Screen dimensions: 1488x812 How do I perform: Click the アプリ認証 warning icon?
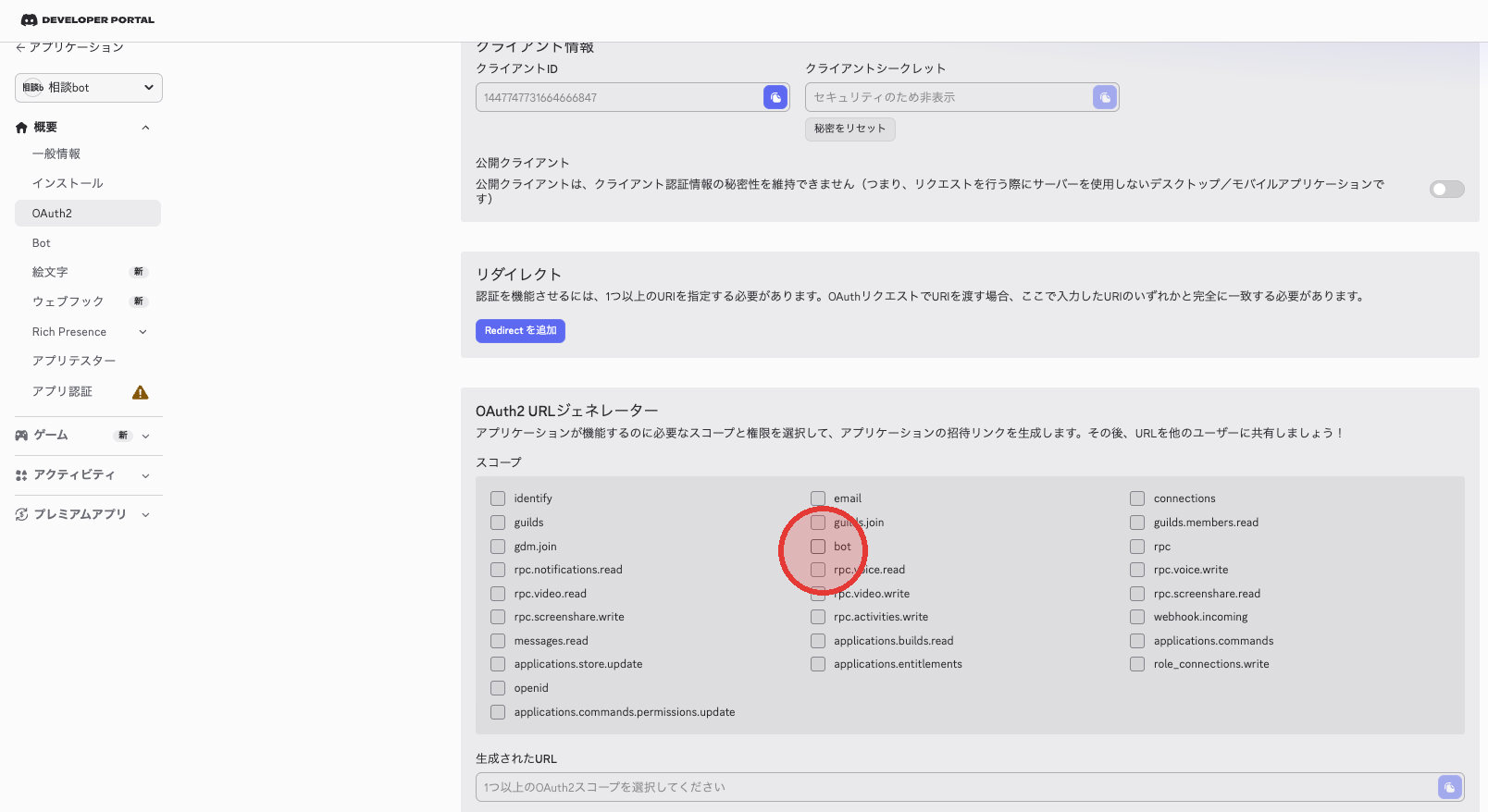click(140, 392)
